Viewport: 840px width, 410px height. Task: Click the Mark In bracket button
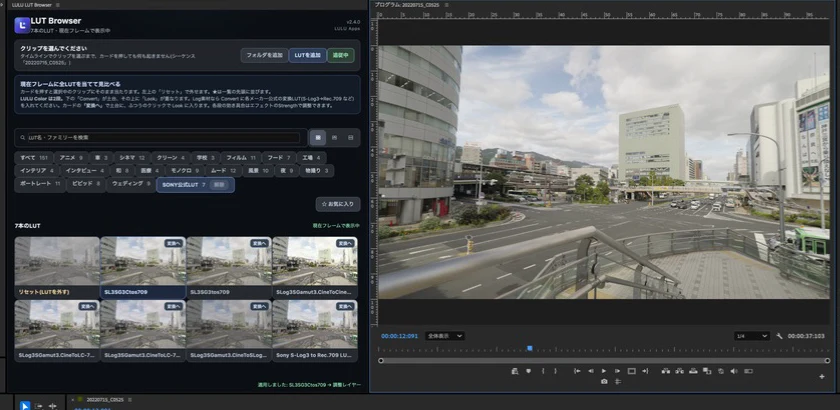[x=543, y=371]
